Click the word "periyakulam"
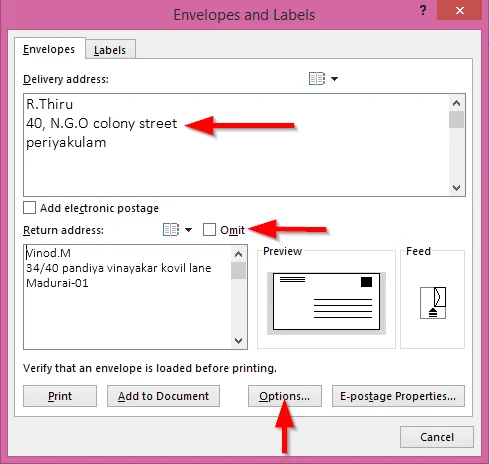The image size is (490, 464). tap(66, 143)
